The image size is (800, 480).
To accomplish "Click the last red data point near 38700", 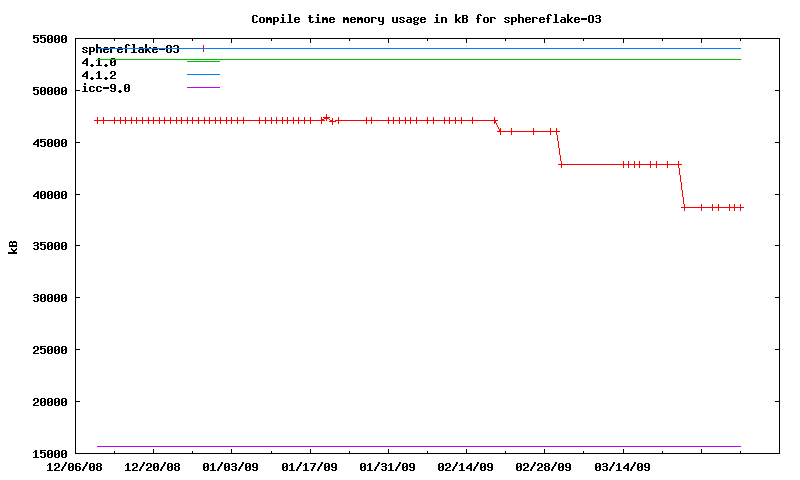I will point(741,207).
